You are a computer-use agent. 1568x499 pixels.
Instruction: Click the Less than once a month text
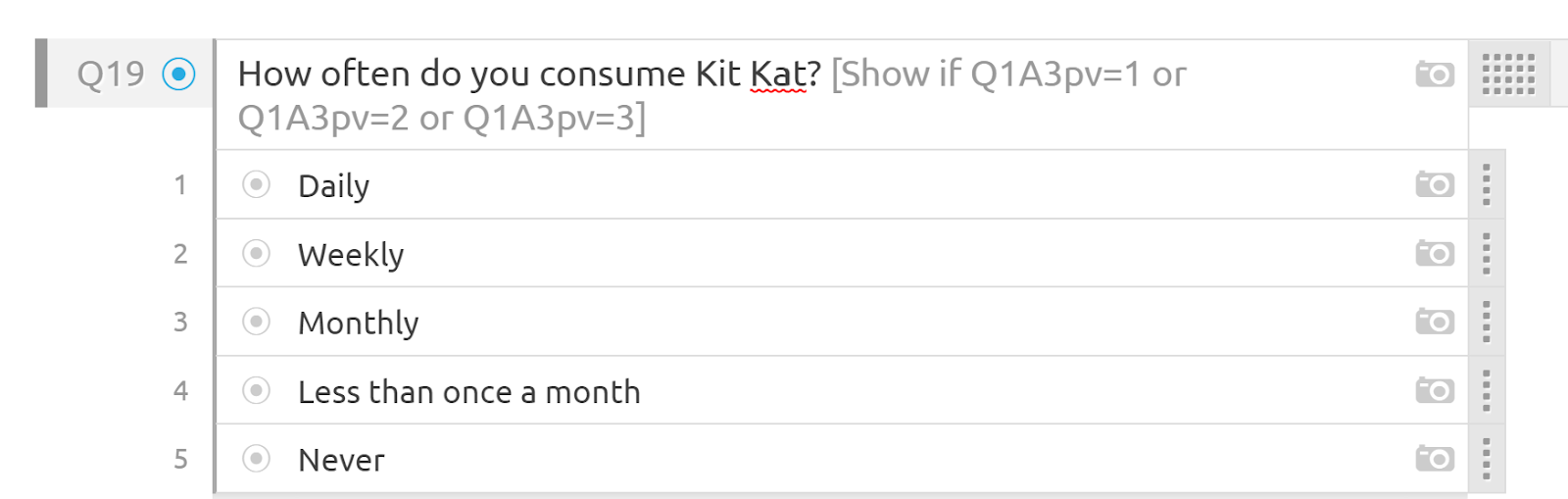(x=469, y=391)
